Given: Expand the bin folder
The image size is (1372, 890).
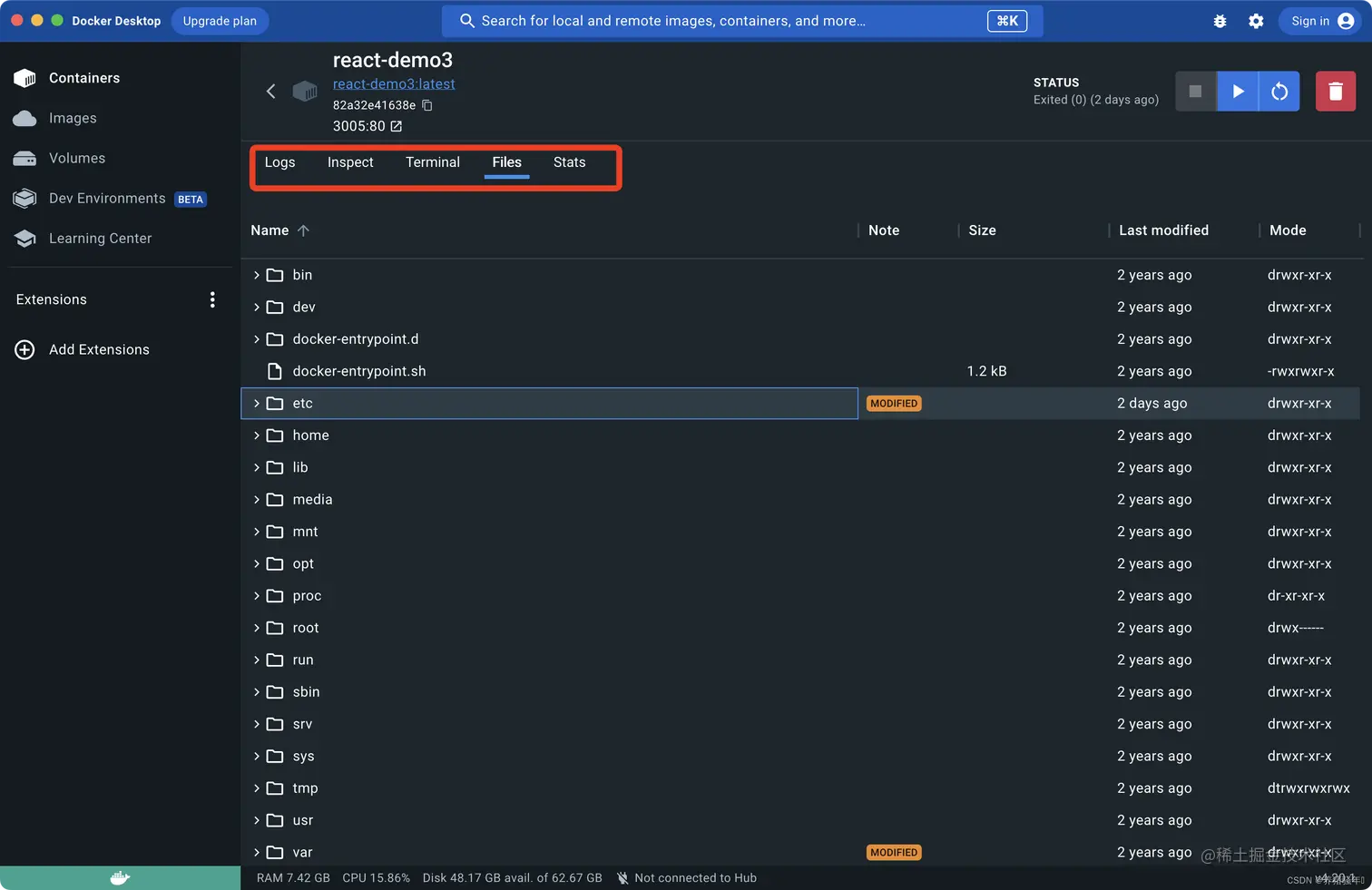Looking at the screenshot, I should point(257,275).
